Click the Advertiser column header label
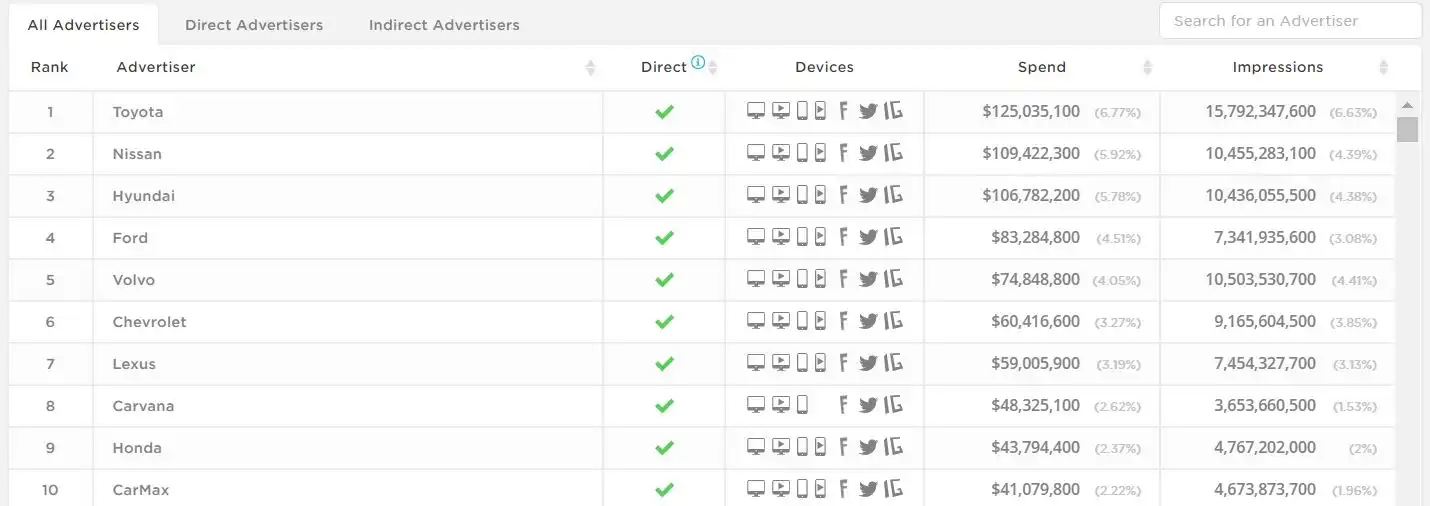 [156, 67]
